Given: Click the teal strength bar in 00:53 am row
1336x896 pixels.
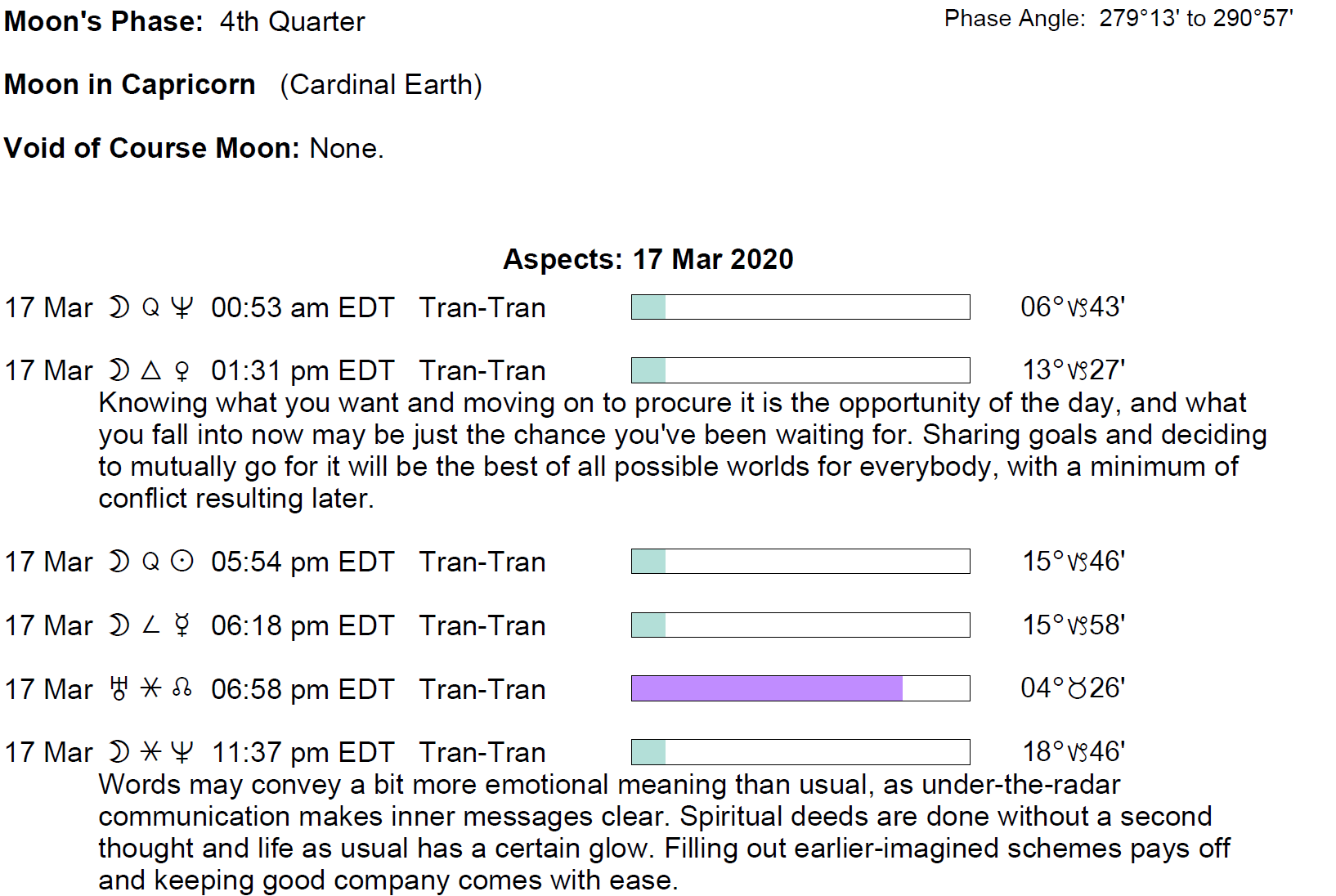Looking at the screenshot, I should pos(648,307).
